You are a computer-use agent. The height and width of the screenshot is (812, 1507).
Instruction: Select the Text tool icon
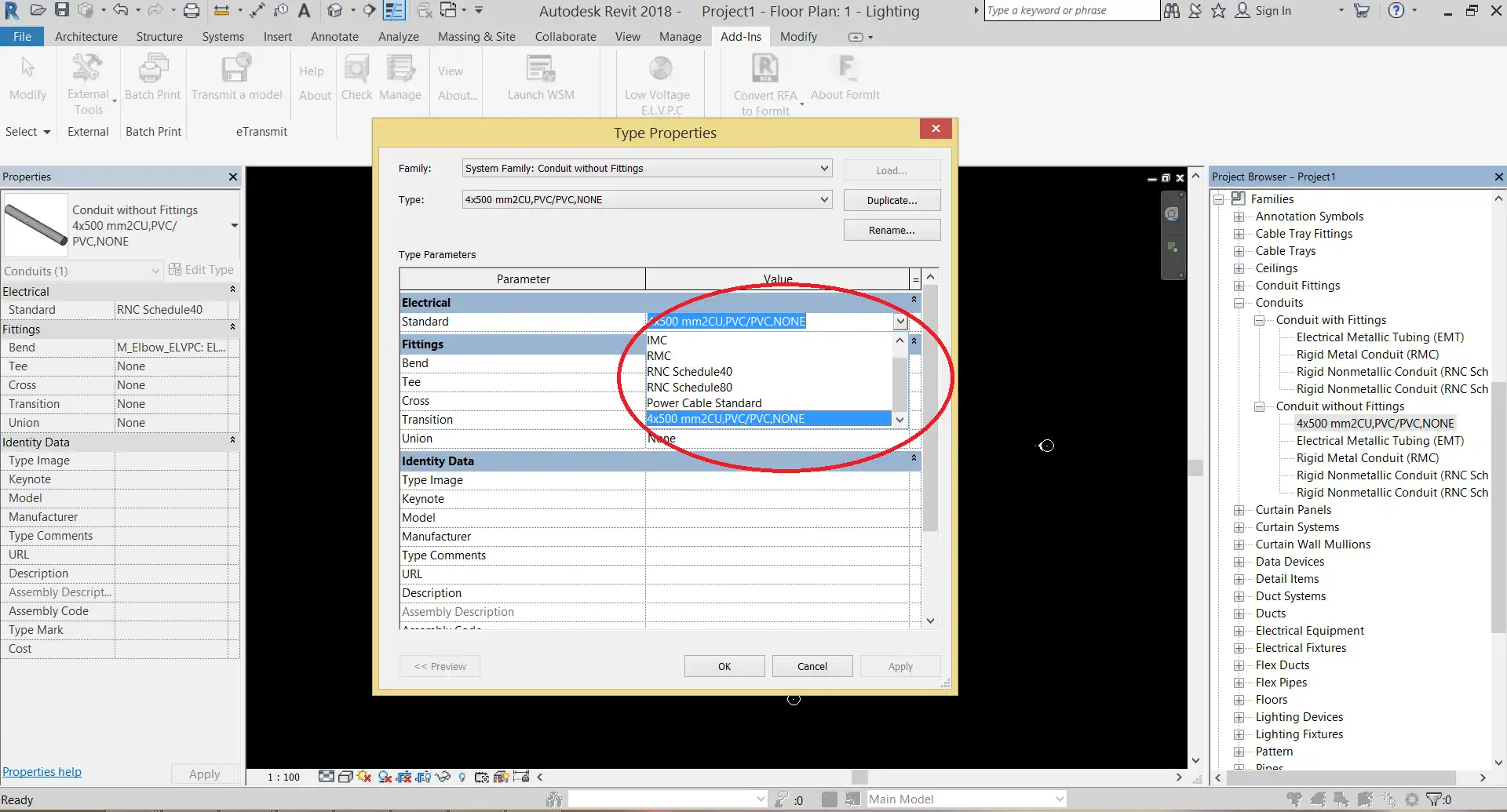[305, 11]
